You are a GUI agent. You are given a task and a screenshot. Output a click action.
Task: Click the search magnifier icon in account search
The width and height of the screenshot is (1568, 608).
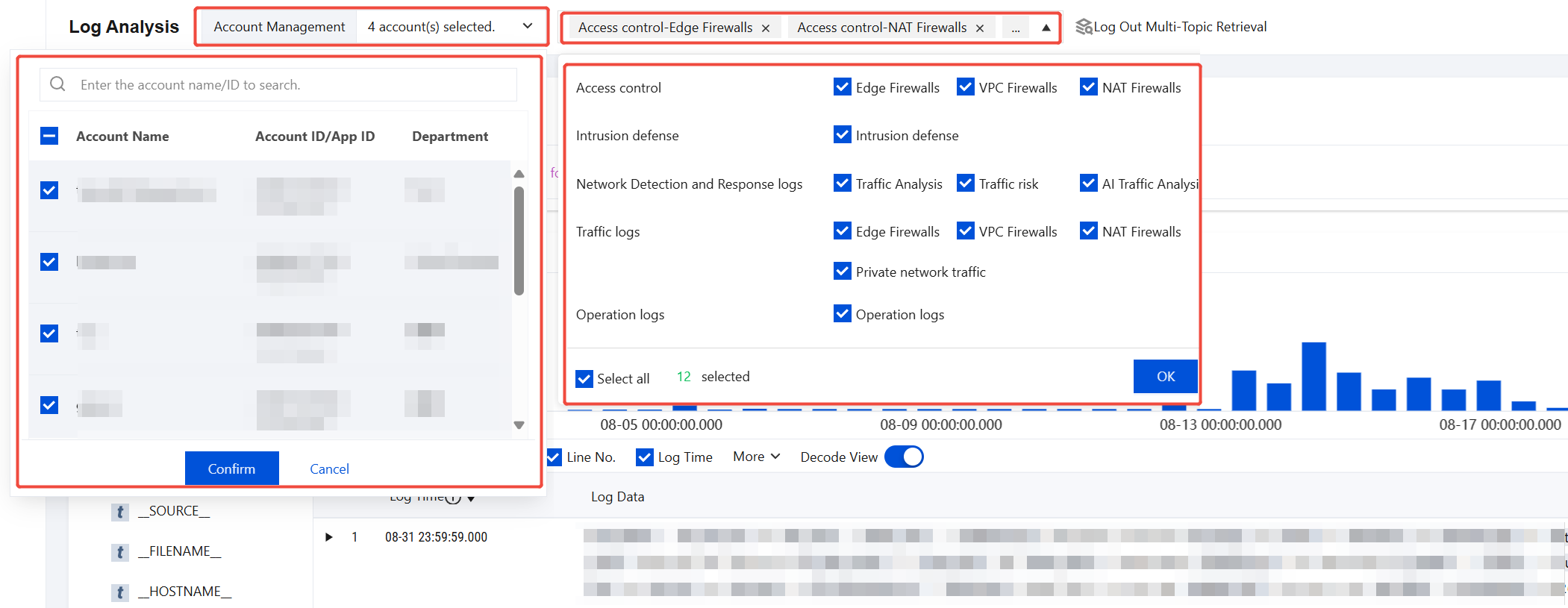tap(57, 84)
